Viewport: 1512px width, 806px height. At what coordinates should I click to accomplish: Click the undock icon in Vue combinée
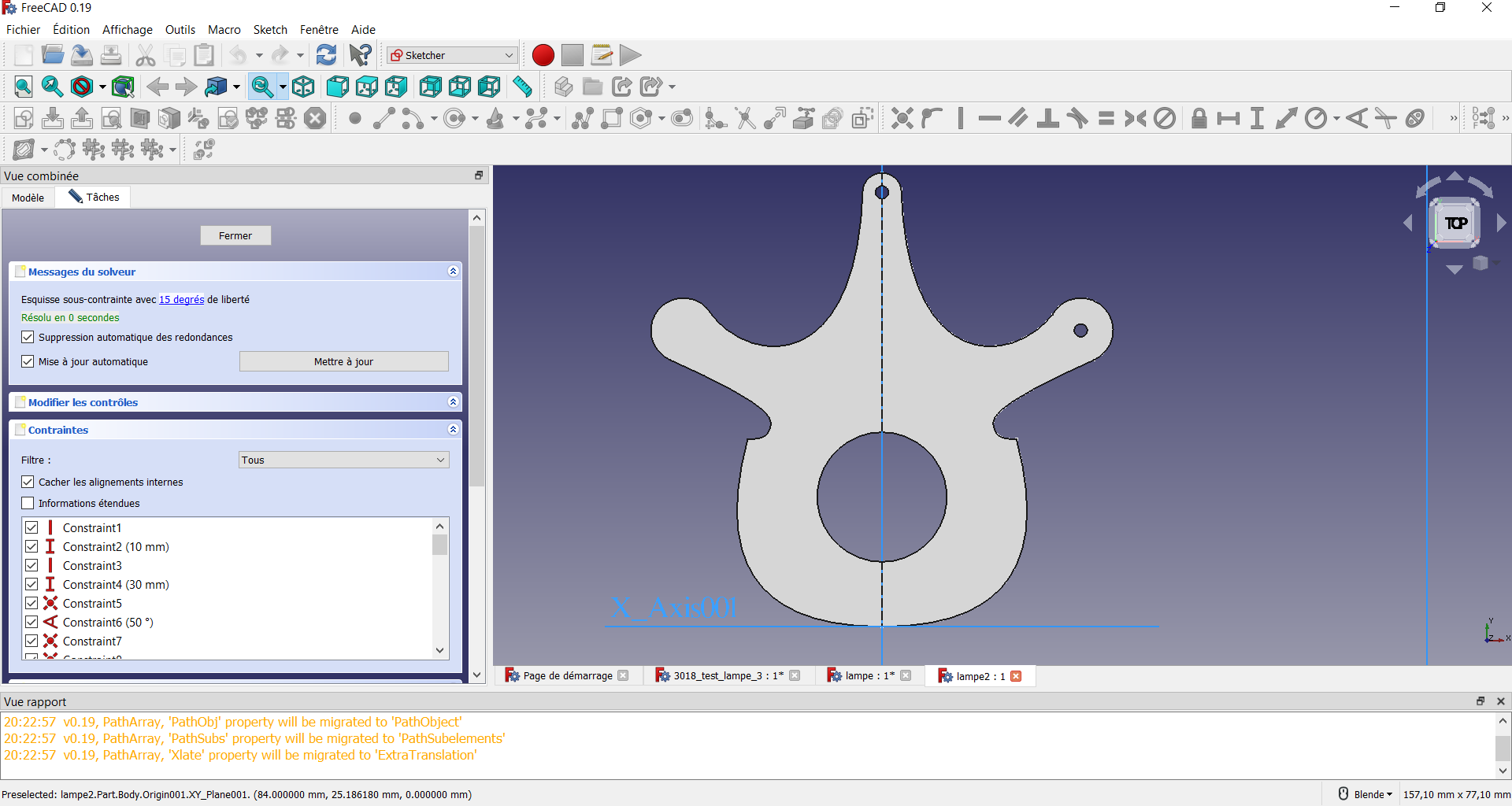[479, 176]
